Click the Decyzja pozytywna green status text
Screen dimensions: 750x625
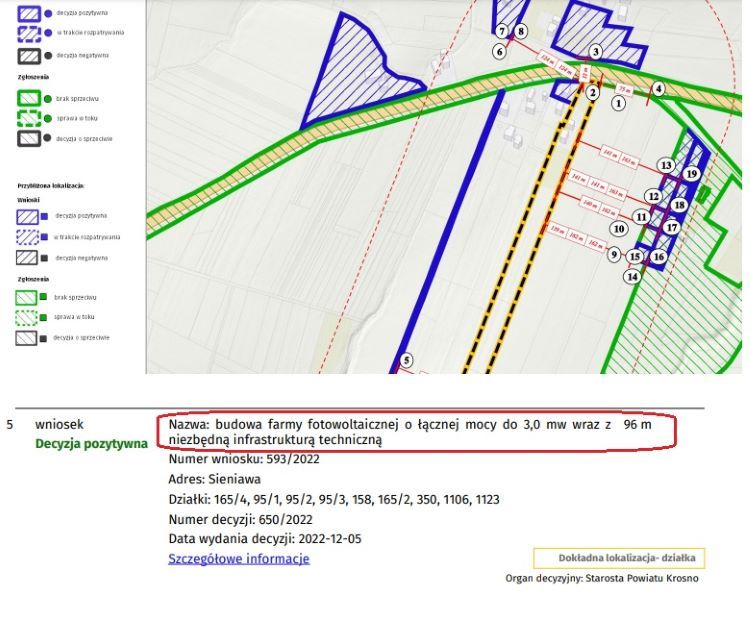point(91,442)
